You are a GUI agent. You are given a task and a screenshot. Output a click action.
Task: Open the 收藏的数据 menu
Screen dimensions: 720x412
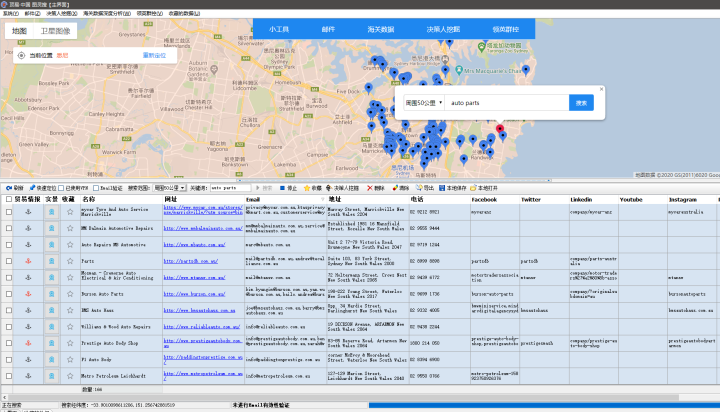[x=184, y=13]
